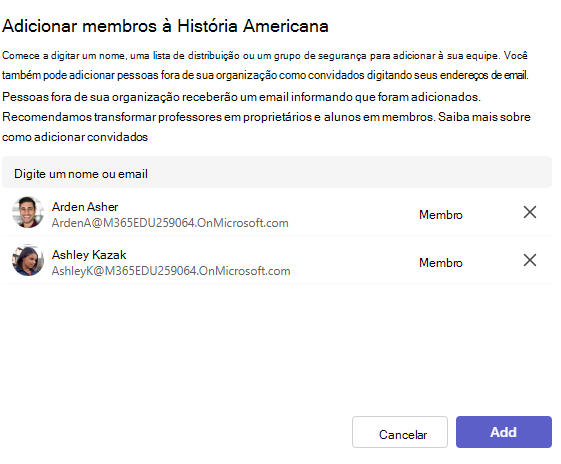Open 'Saiba mais sobre como adicionar convidados' link
This screenshot has width=561, height=464.
[x=484, y=117]
